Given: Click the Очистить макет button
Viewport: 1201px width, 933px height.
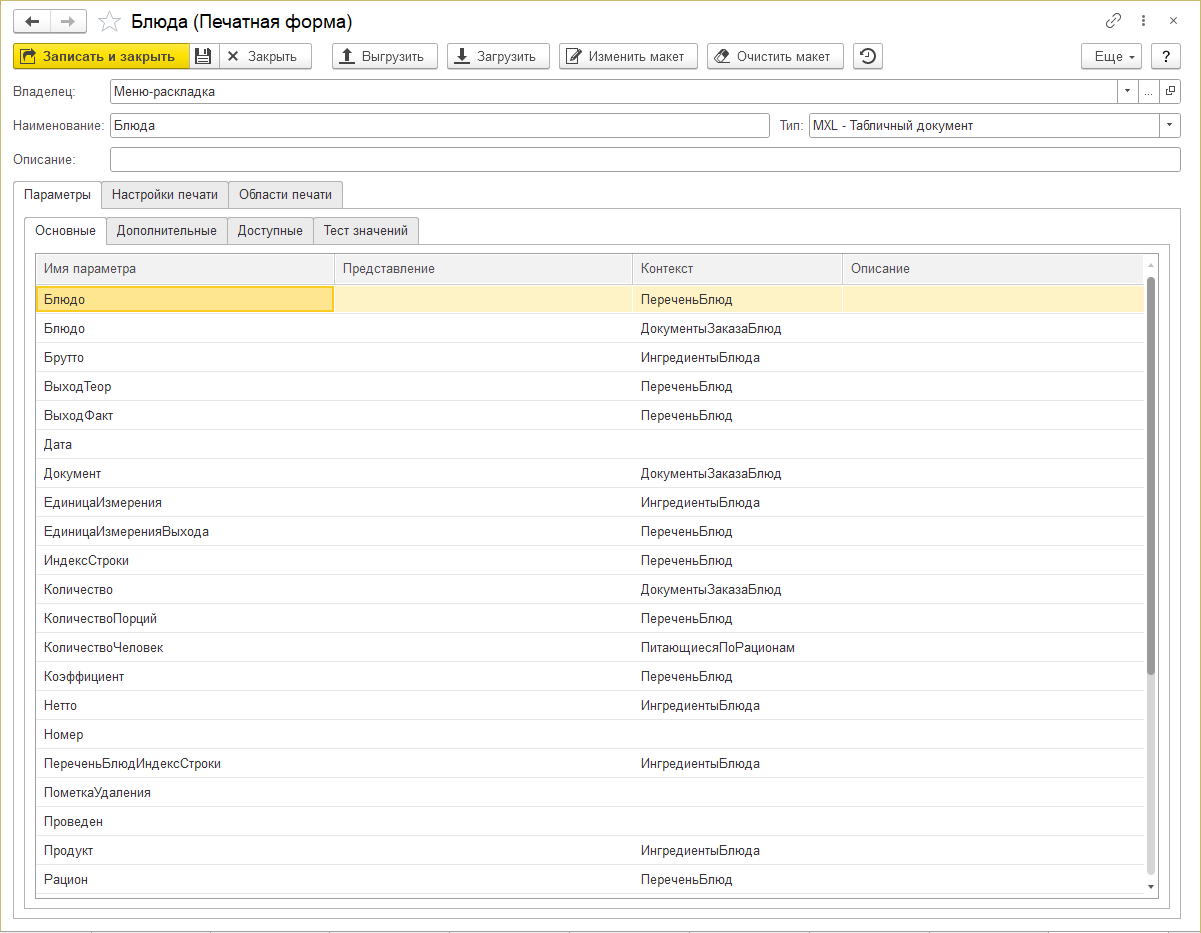Looking at the screenshot, I should [x=774, y=57].
